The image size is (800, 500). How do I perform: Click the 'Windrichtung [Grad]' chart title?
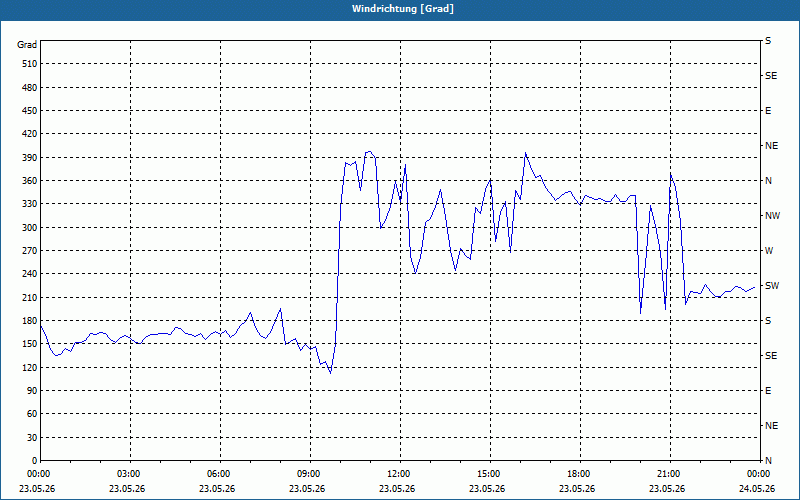[403, 9]
